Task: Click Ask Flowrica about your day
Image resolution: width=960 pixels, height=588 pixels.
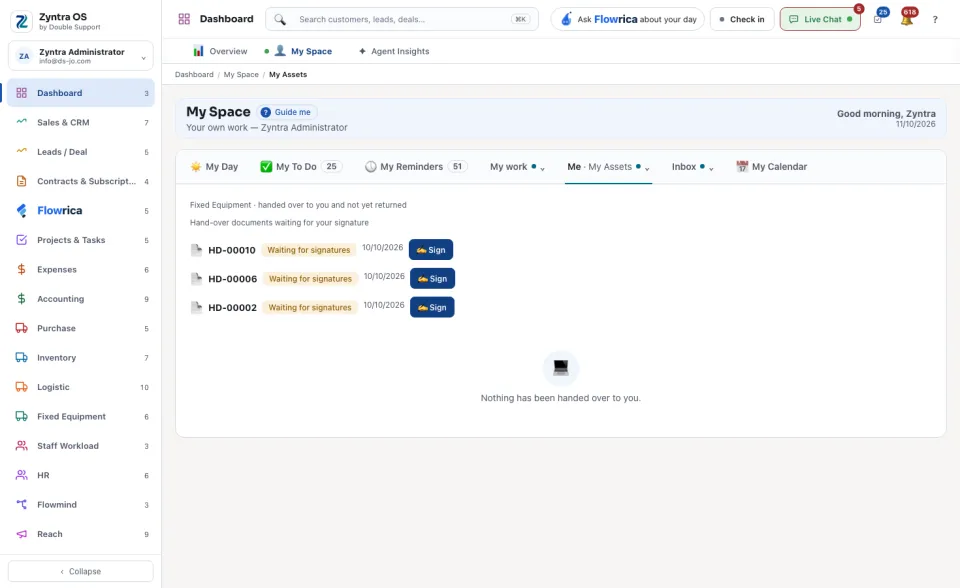Action: [628, 19]
